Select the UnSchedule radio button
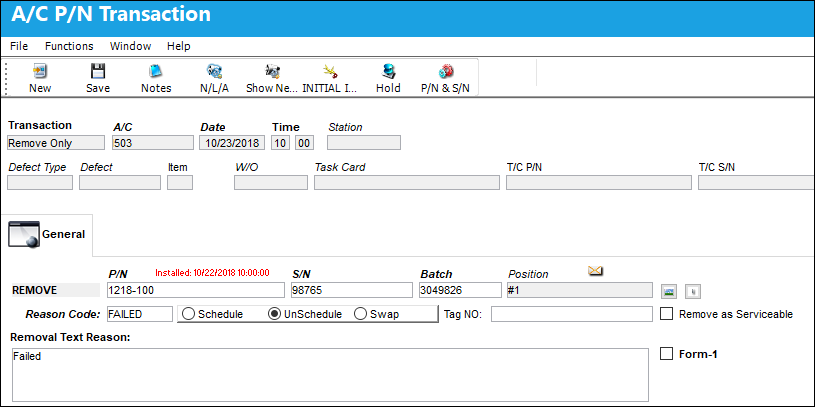815x407 pixels. tap(273, 314)
